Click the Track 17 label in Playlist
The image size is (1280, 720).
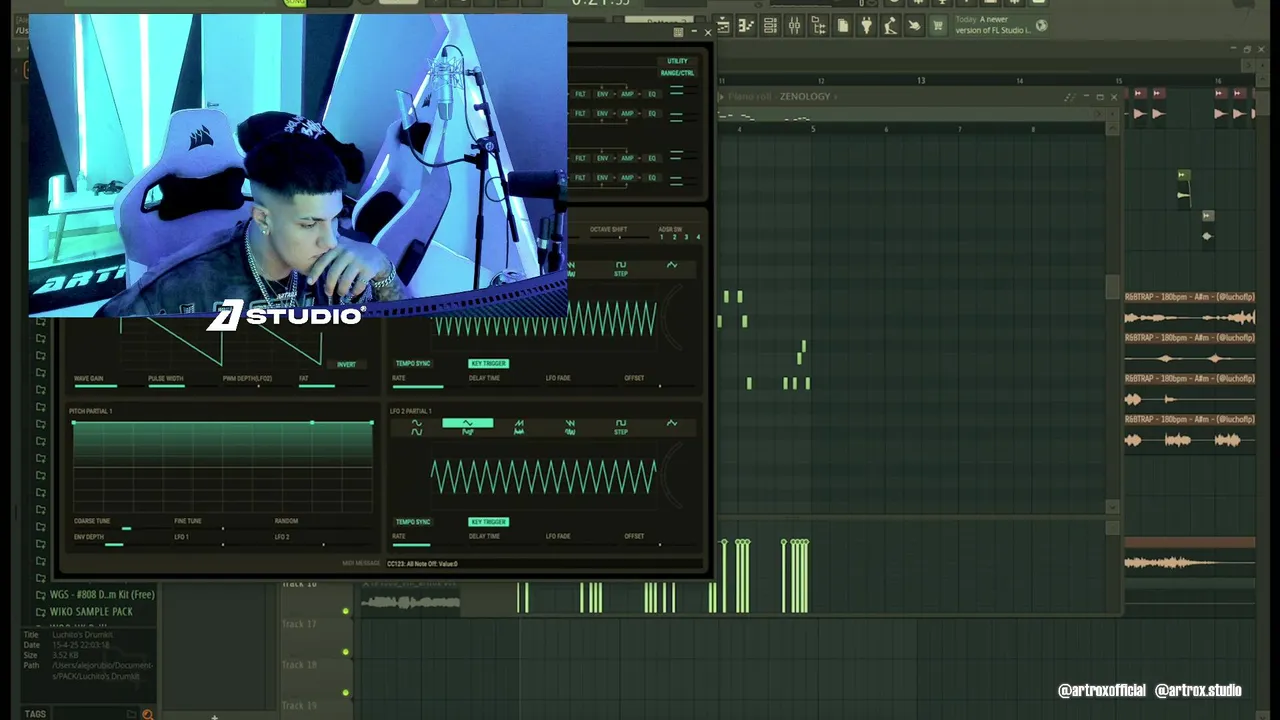pos(299,624)
